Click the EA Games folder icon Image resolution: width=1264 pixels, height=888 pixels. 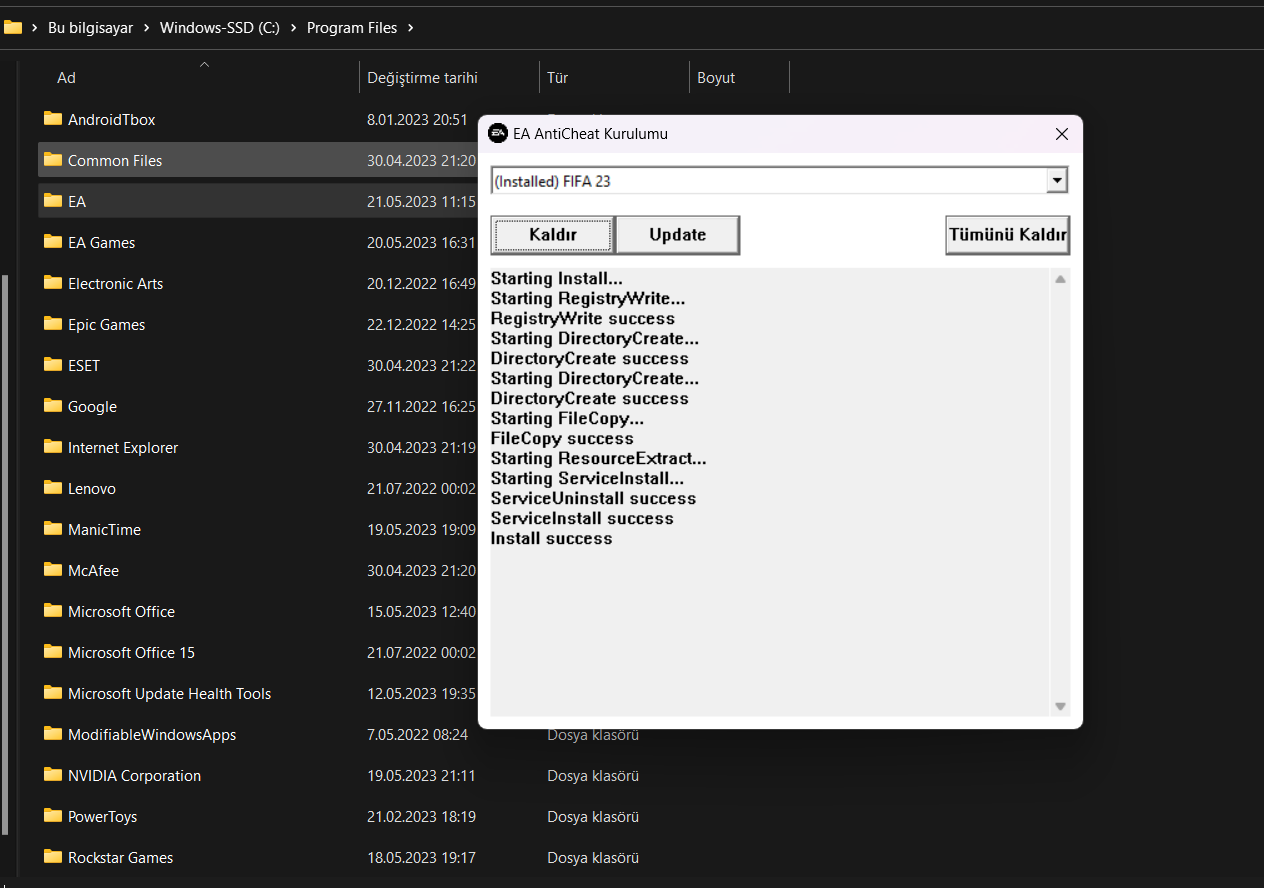coord(53,242)
